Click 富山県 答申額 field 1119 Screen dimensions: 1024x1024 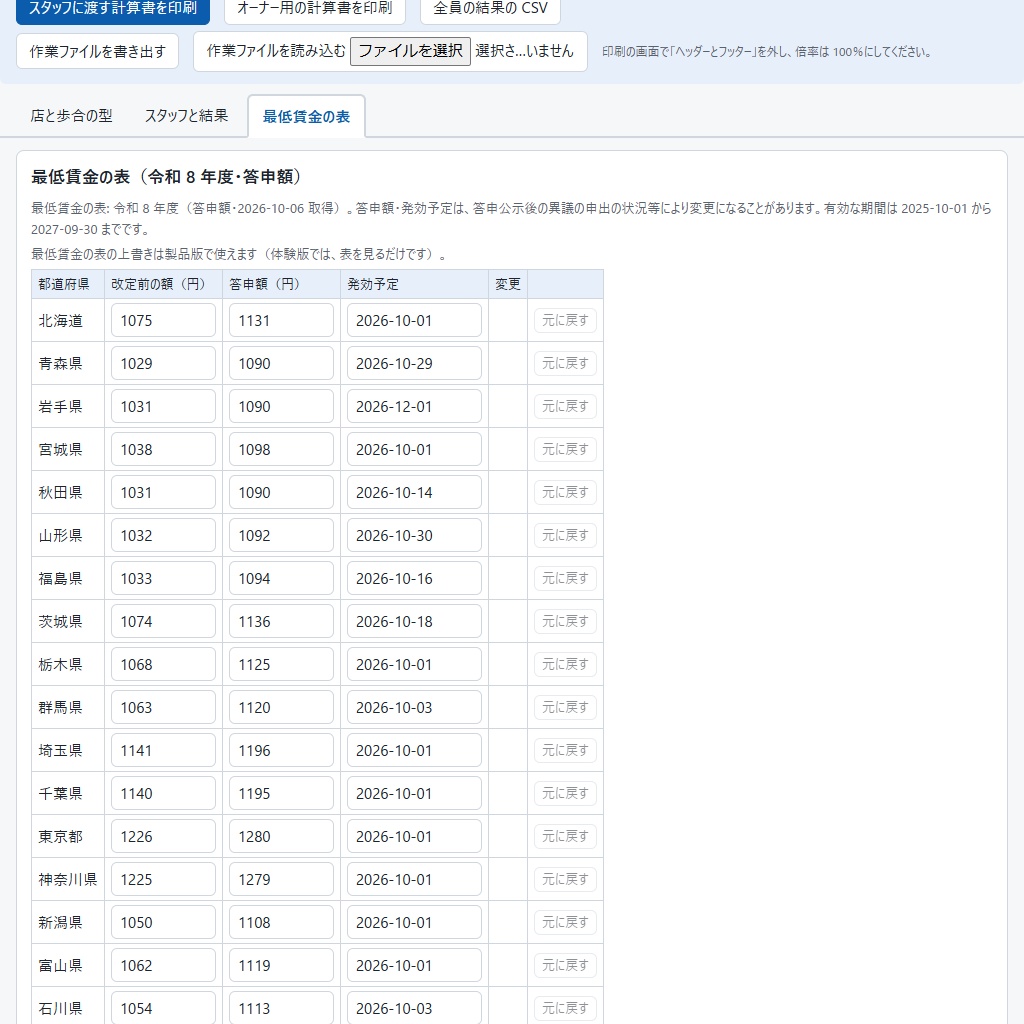click(281, 965)
